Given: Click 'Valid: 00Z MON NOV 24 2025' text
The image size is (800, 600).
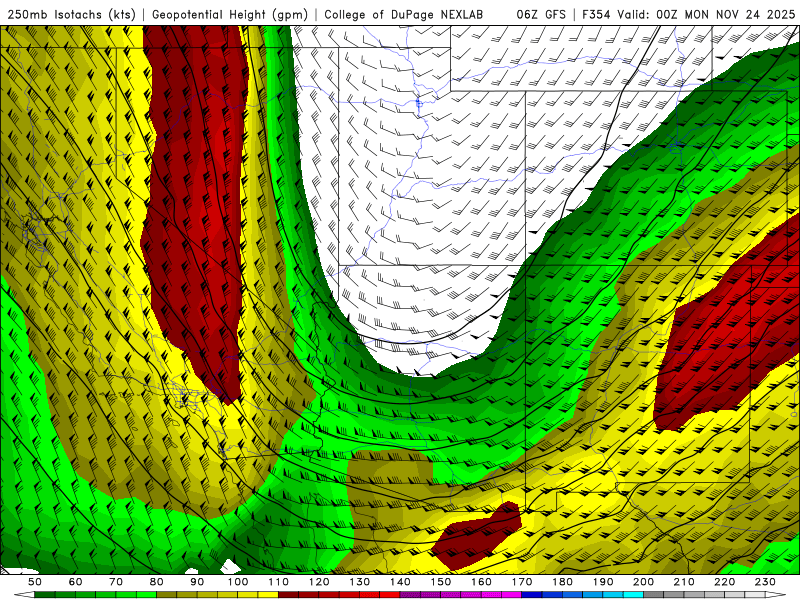Looking at the screenshot, I should (x=706, y=15).
